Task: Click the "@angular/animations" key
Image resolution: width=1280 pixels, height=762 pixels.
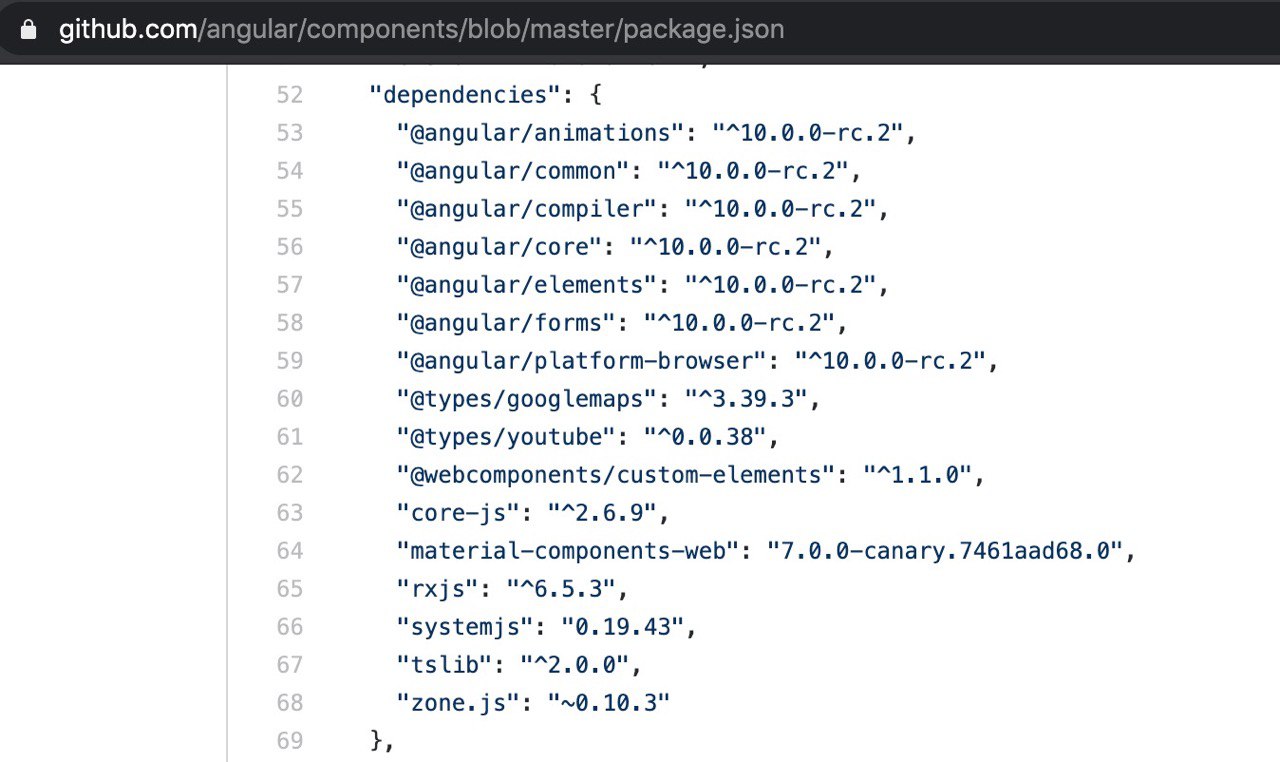Action: point(540,133)
